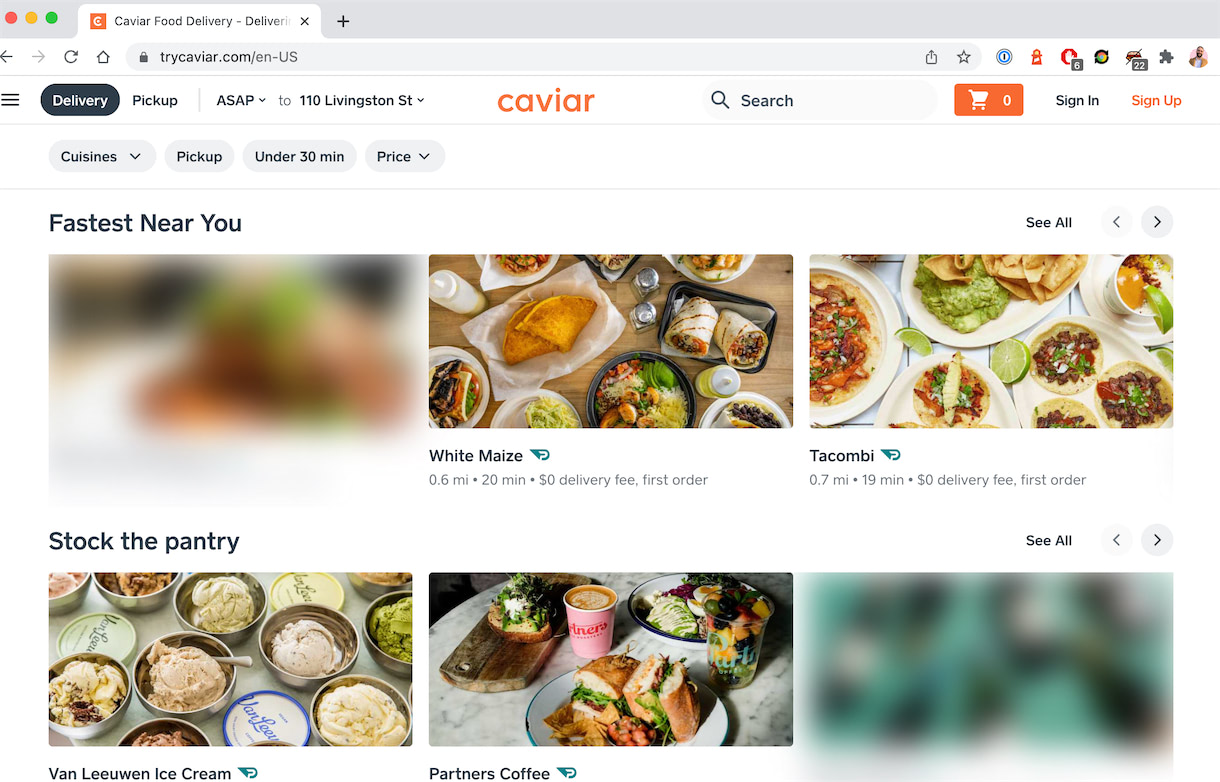Viewport: 1220px width, 782px height.
Task: Show next Fastest Near You restaurants
Action: coord(1157,222)
